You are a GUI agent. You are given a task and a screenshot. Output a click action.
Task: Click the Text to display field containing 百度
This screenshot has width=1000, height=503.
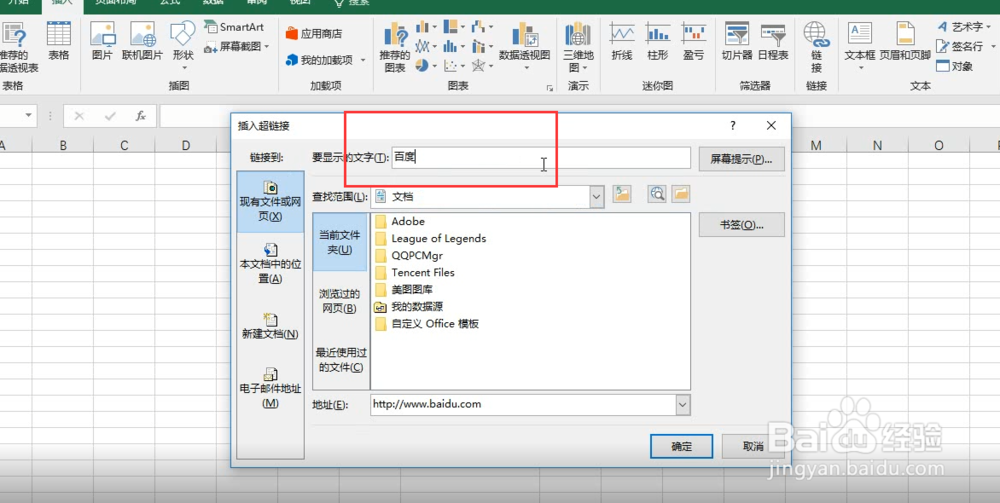pyautogui.click(x=541, y=157)
